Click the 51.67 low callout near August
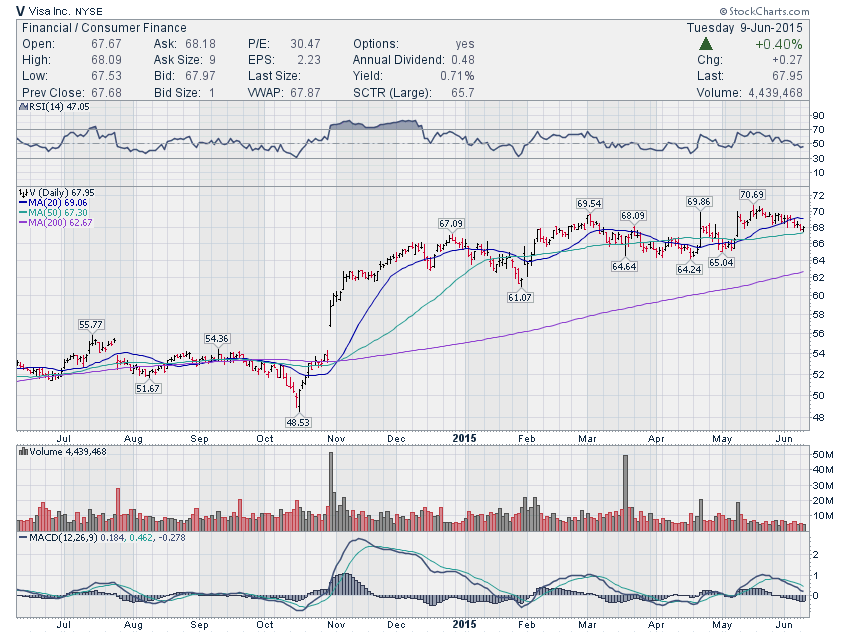The image size is (850, 633). tap(148, 389)
